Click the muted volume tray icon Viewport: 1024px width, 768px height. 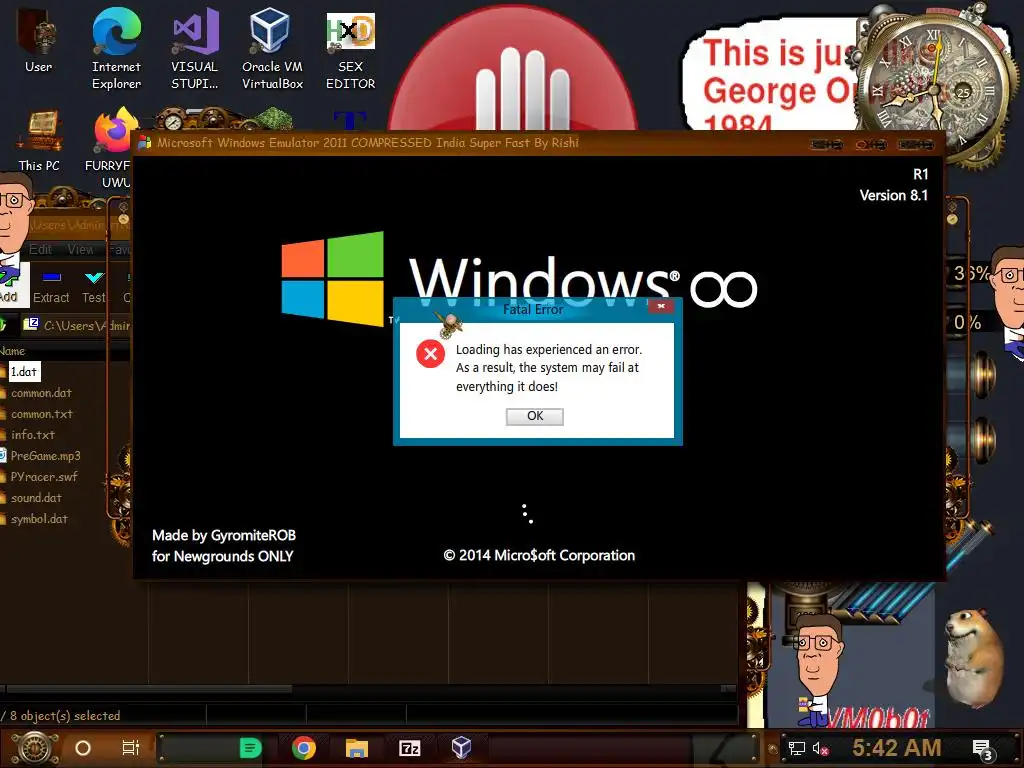820,748
